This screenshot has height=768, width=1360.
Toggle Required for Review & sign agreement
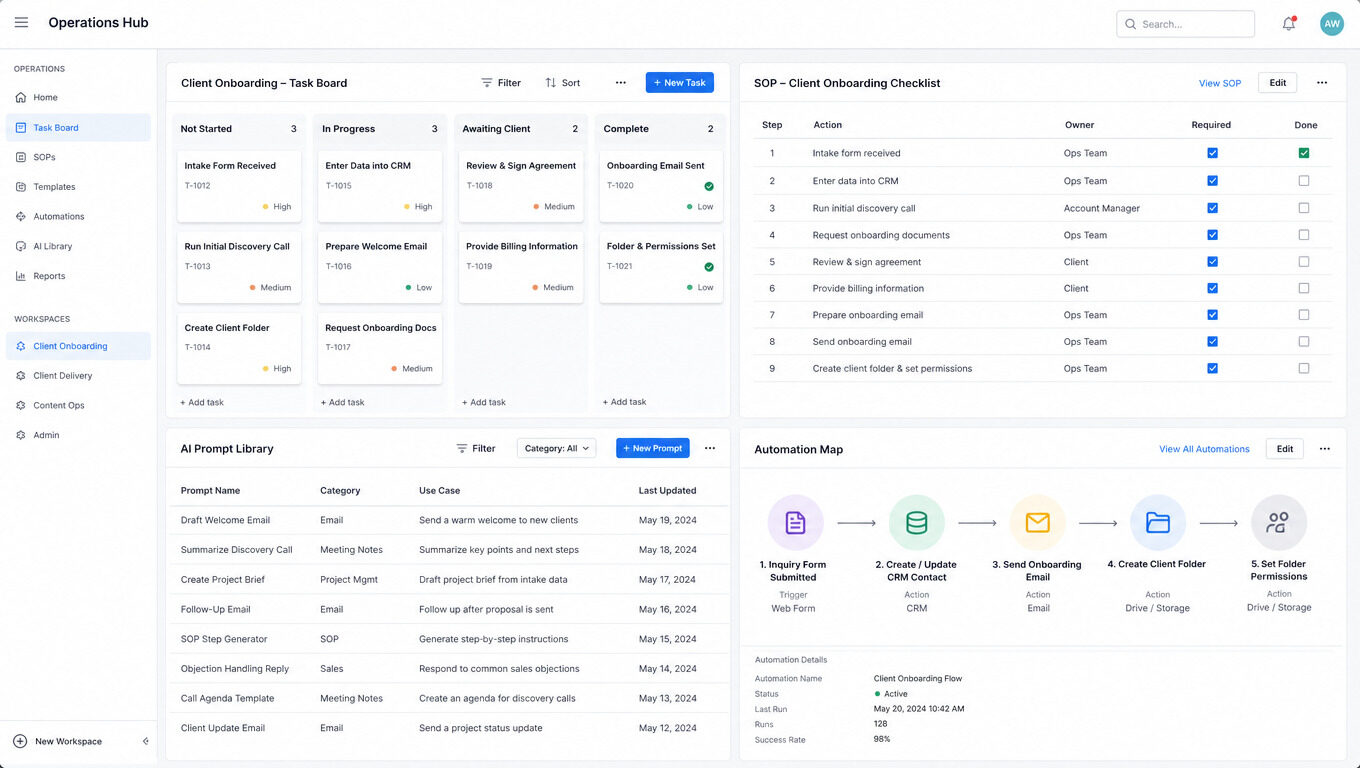point(1212,262)
